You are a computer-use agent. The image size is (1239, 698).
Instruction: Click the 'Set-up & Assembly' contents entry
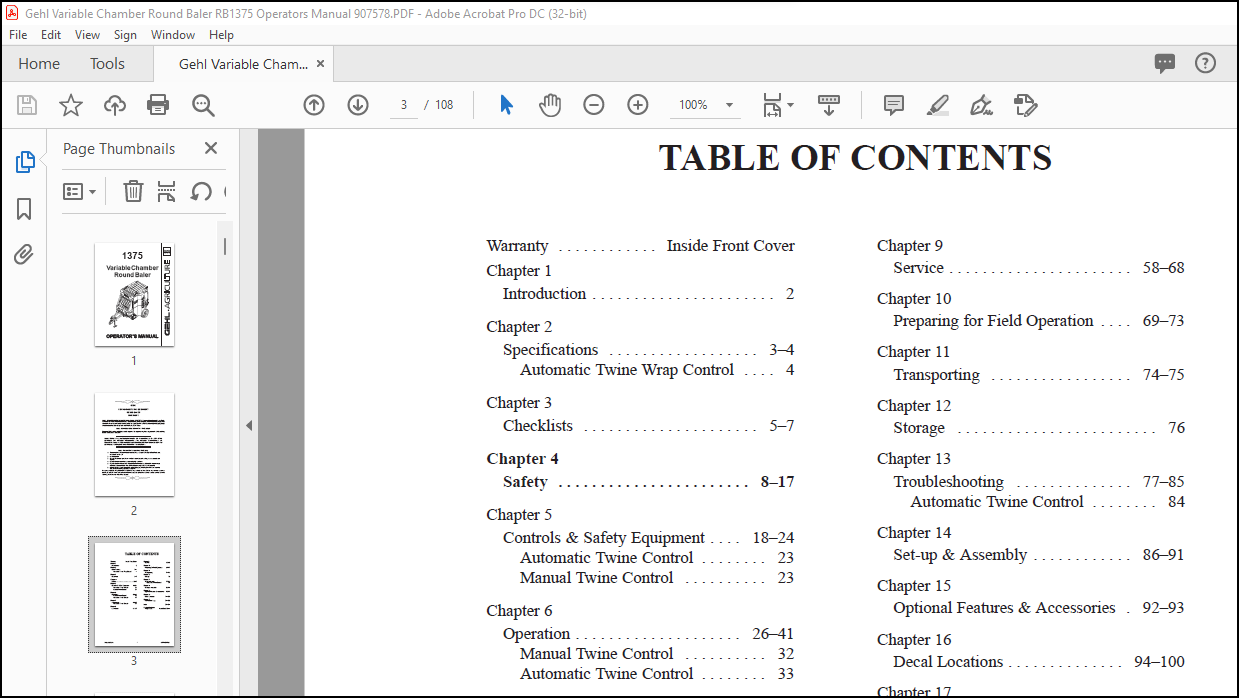[x=960, y=555]
